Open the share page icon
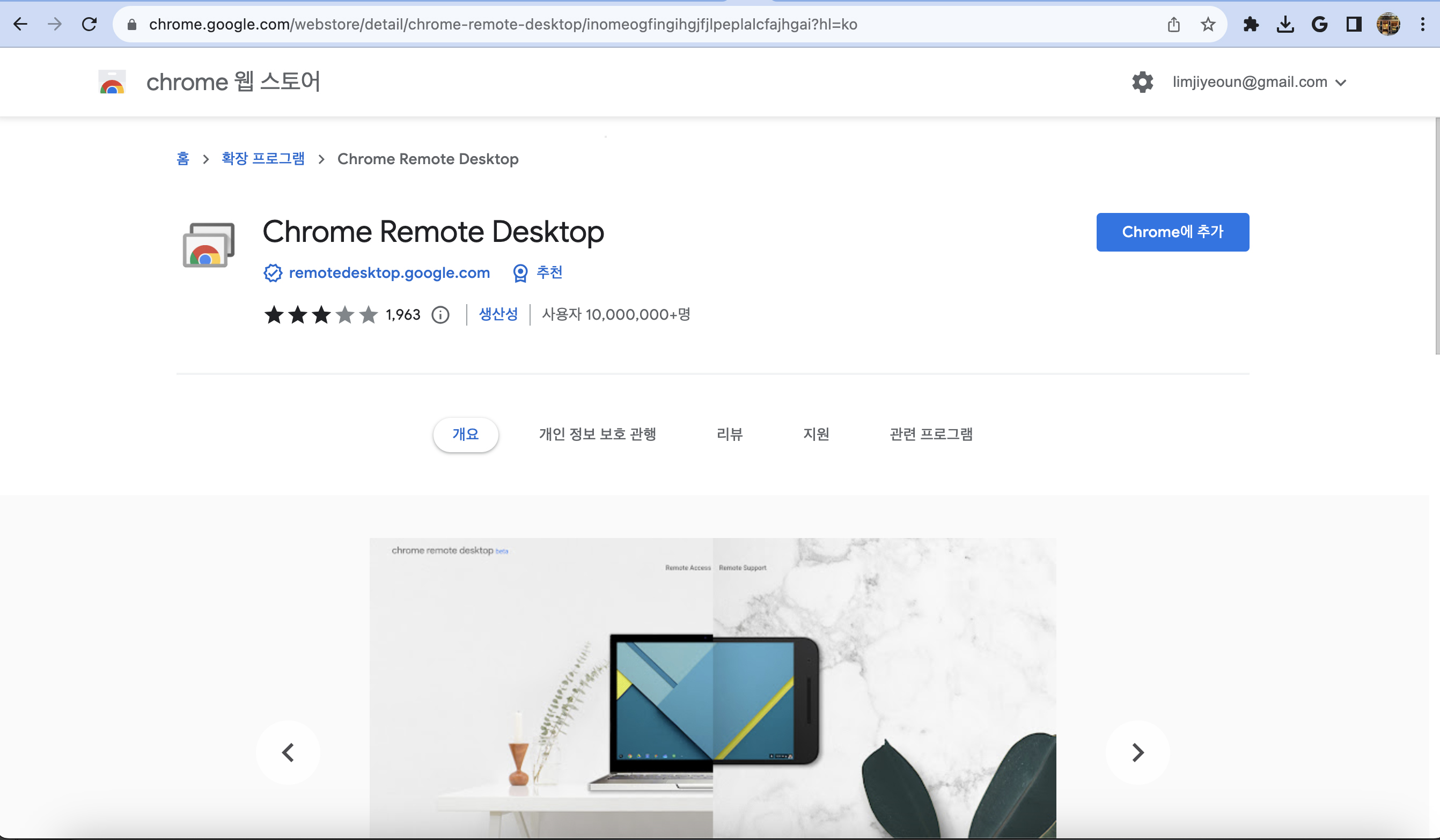The width and height of the screenshot is (1440, 840). click(1173, 25)
